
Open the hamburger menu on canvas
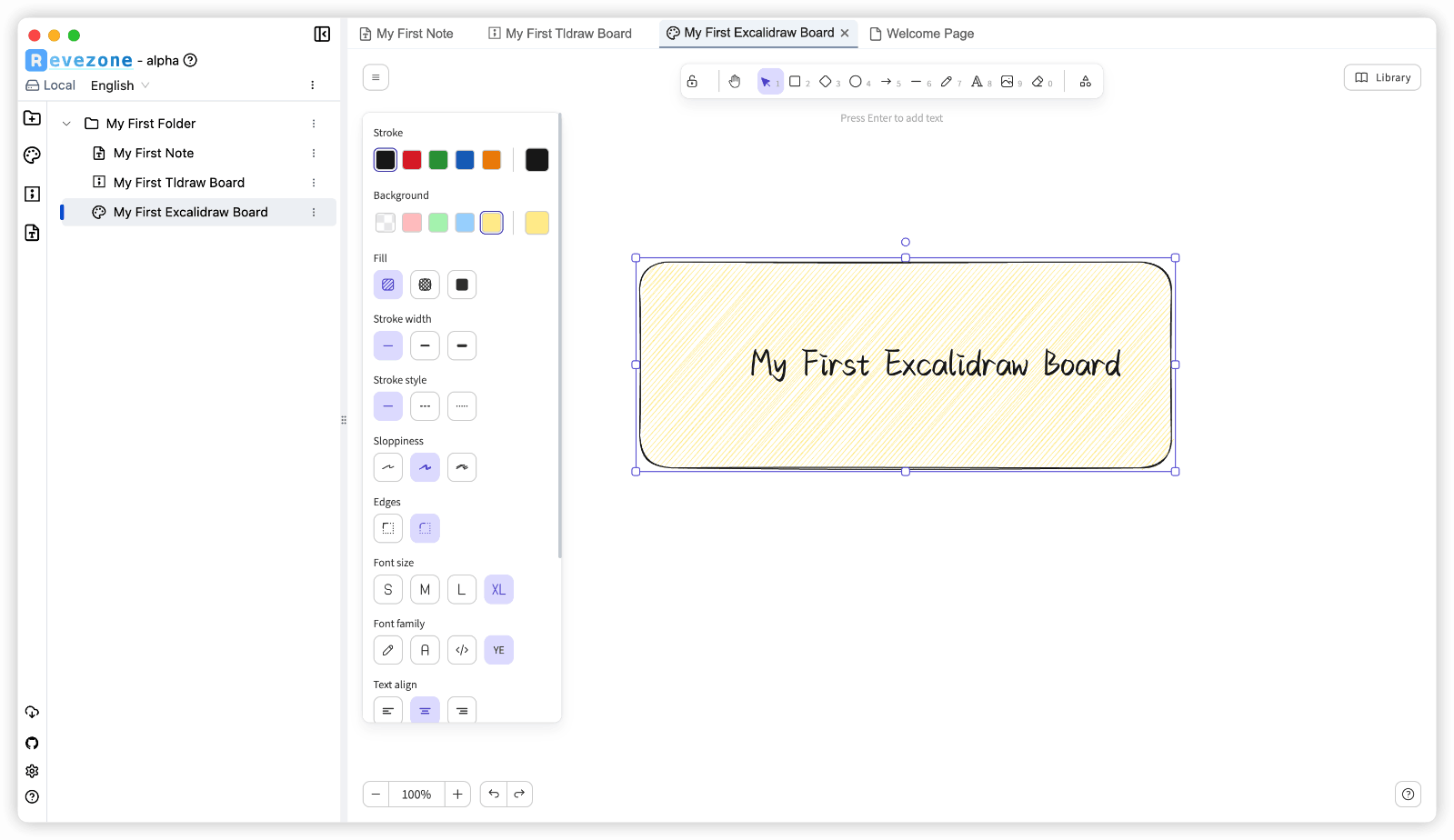coord(376,77)
